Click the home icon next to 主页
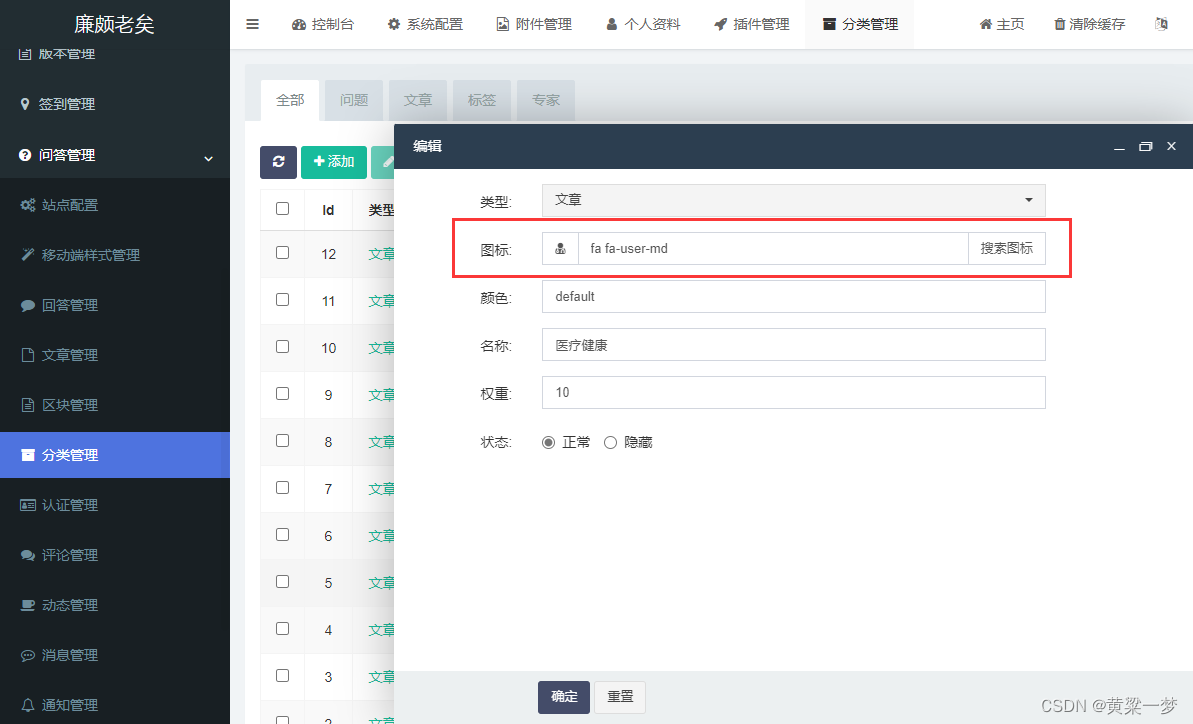This screenshot has height=724, width=1193. coord(984,23)
